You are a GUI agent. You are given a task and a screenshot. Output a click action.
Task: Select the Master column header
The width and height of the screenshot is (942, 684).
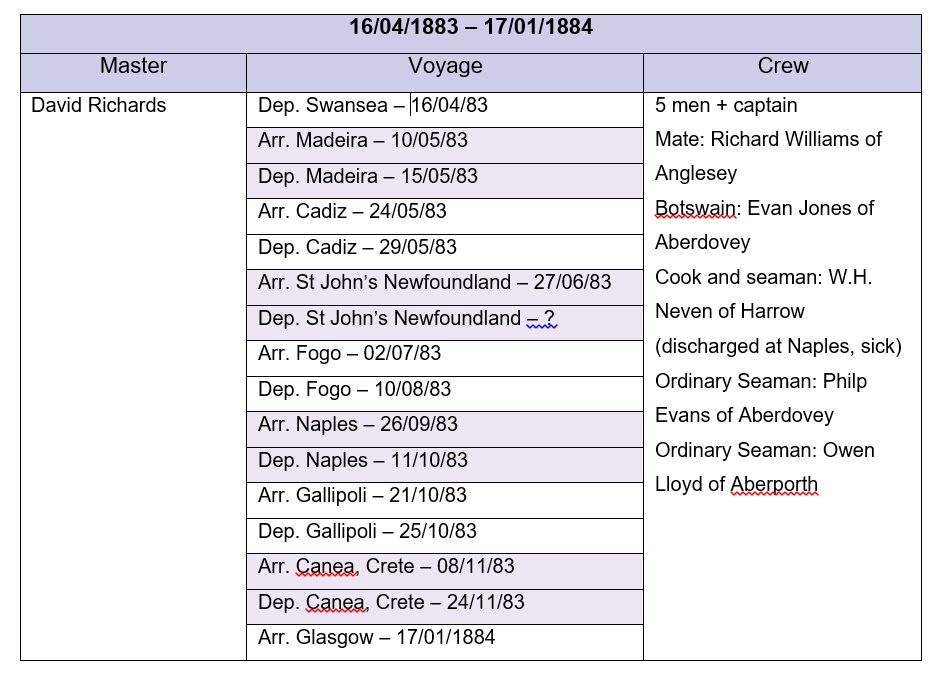coord(133,67)
